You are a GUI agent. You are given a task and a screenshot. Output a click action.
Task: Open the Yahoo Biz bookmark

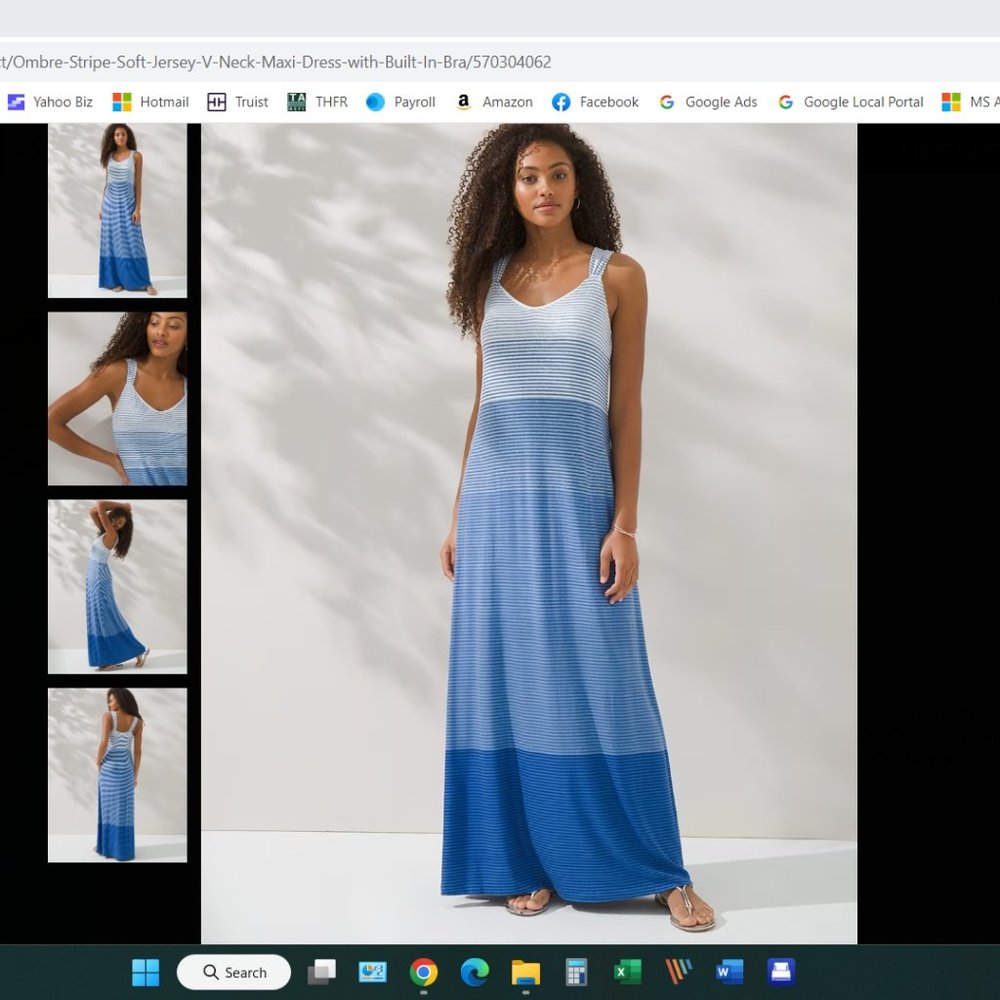pos(50,102)
